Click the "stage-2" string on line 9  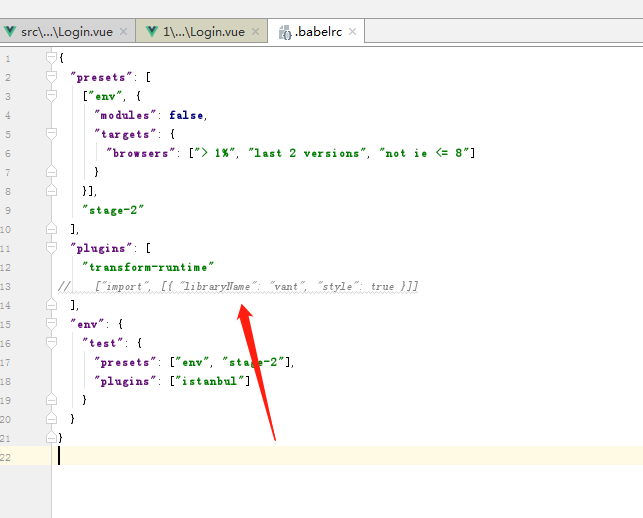tap(113, 210)
